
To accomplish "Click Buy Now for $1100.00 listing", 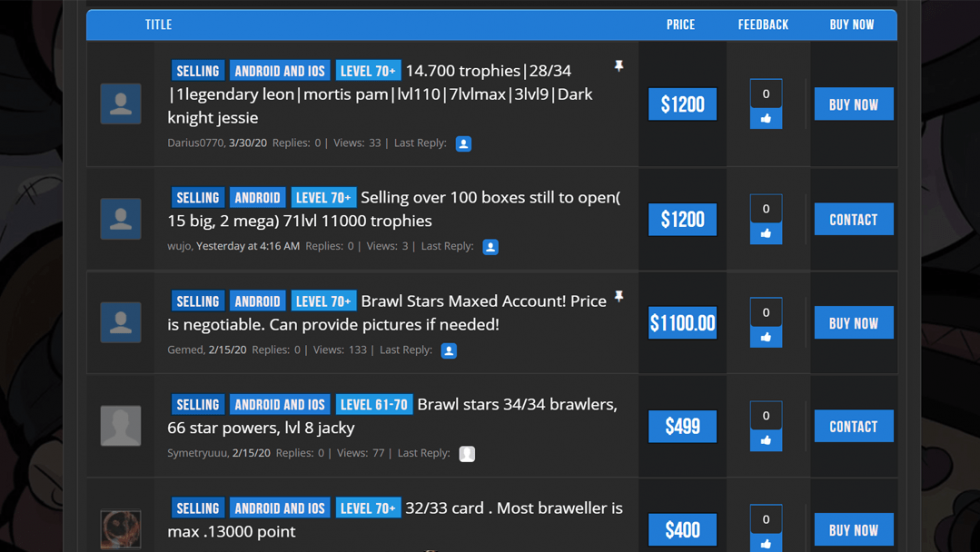I will click(x=854, y=323).
